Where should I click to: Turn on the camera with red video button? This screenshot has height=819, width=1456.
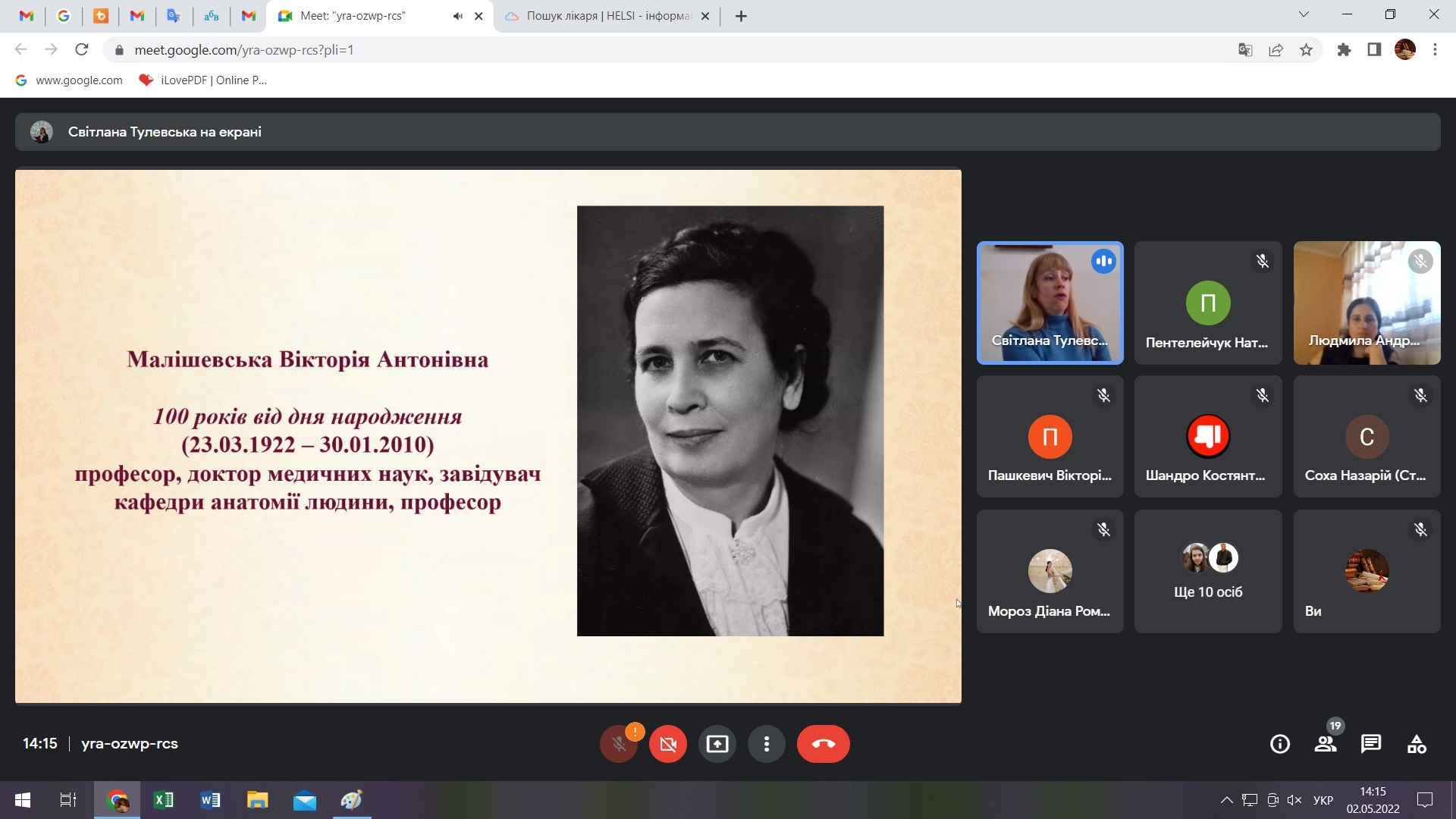point(668,744)
